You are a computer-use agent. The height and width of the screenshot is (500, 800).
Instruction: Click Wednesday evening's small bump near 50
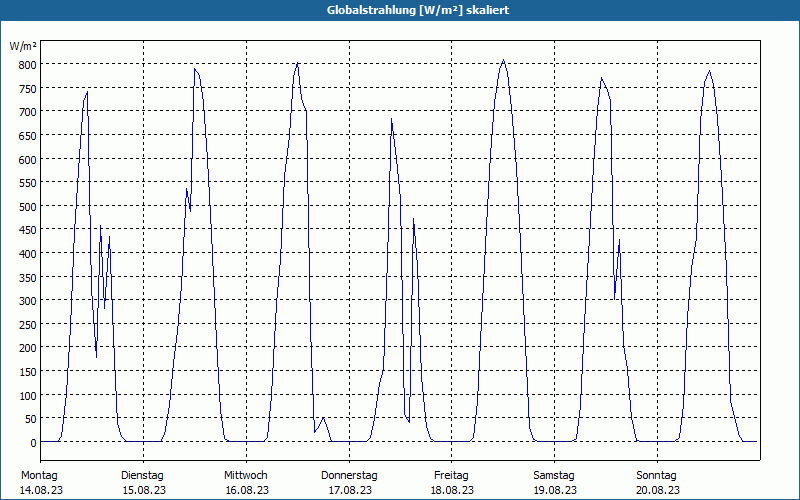(x=323, y=418)
